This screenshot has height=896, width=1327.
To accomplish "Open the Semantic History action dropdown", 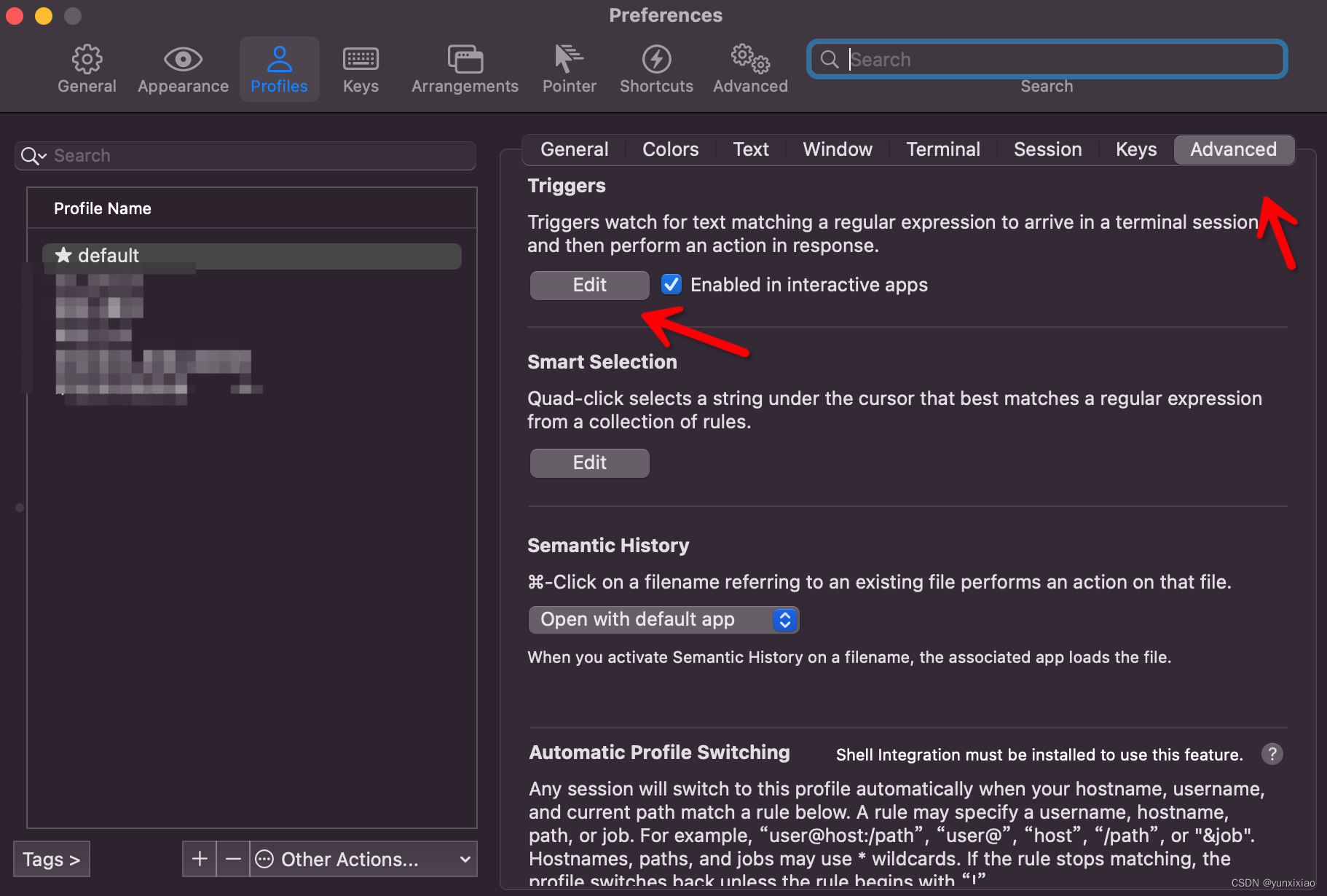I will point(663,619).
